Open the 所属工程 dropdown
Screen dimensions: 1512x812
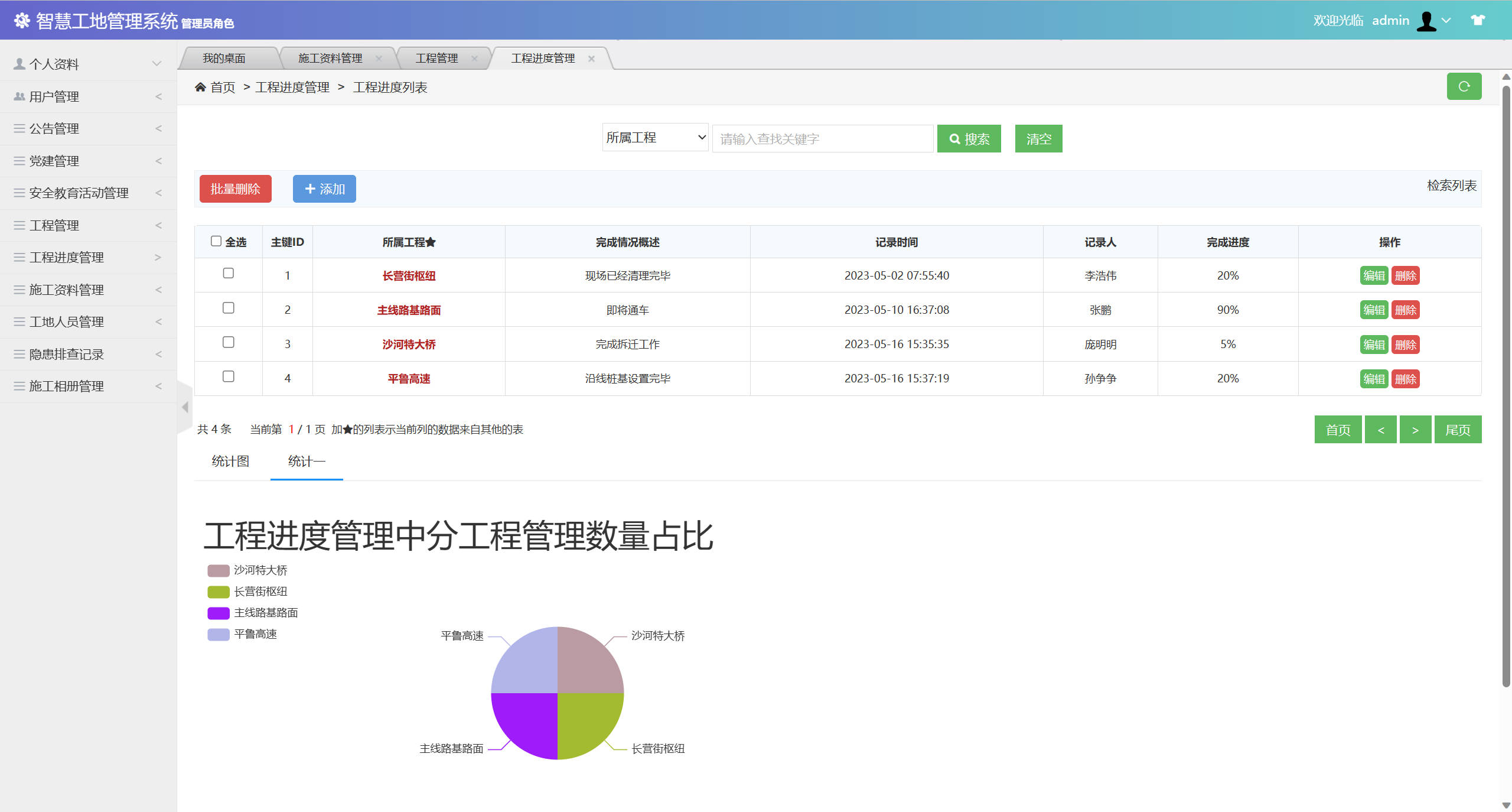pos(654,137)
